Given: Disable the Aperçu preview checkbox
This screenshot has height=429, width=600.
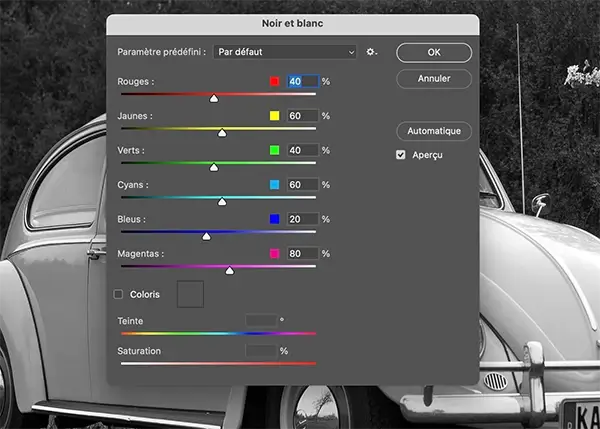Looking at the screenshot, I should [x=401, y=155].
